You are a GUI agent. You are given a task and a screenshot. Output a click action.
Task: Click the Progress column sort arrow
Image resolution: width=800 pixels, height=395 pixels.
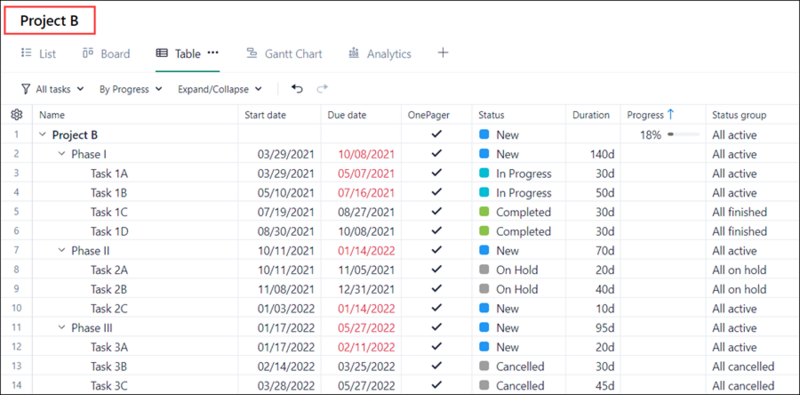coord(671,115)
